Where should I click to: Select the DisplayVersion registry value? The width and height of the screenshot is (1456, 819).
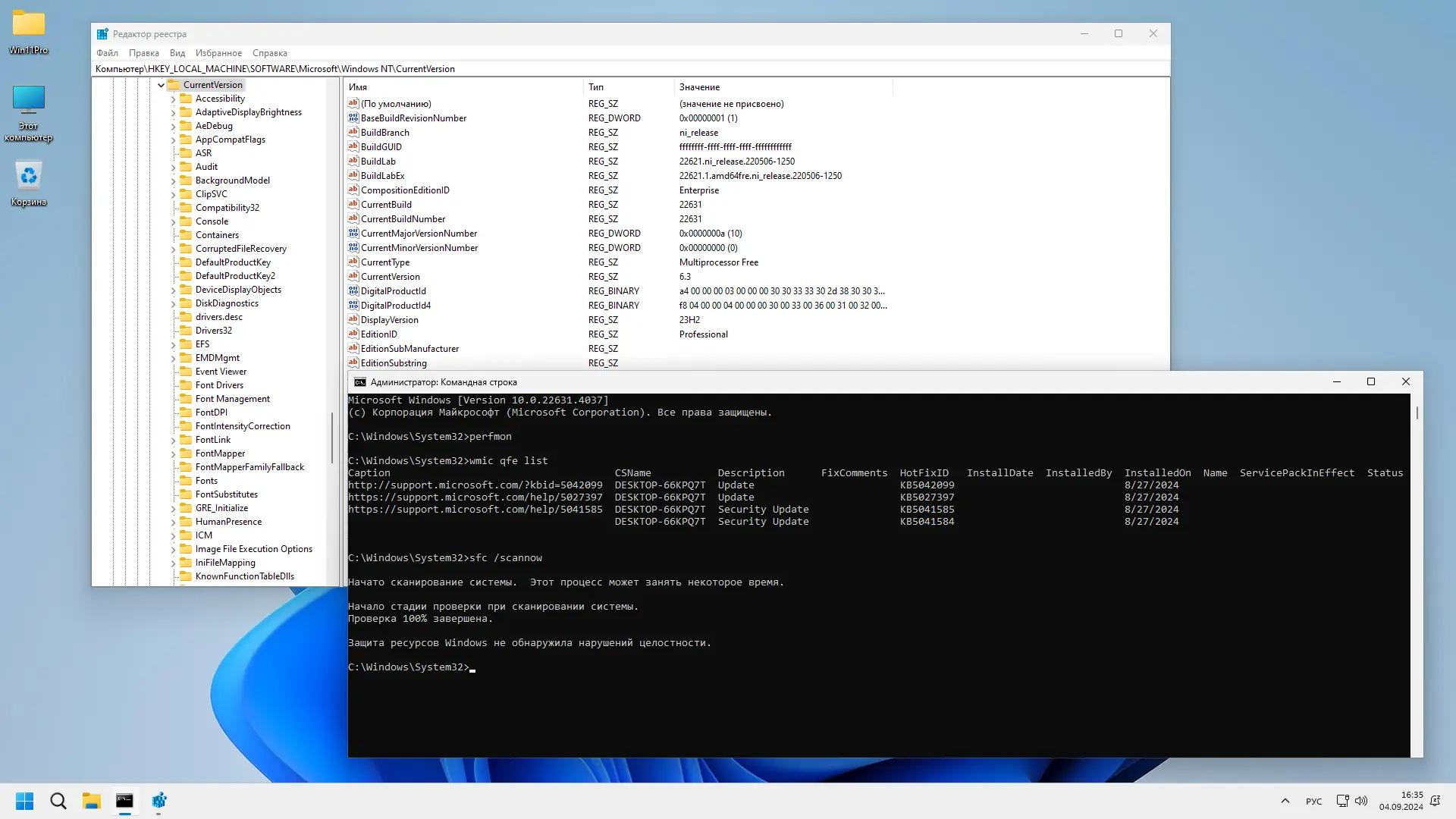(389, 320)
